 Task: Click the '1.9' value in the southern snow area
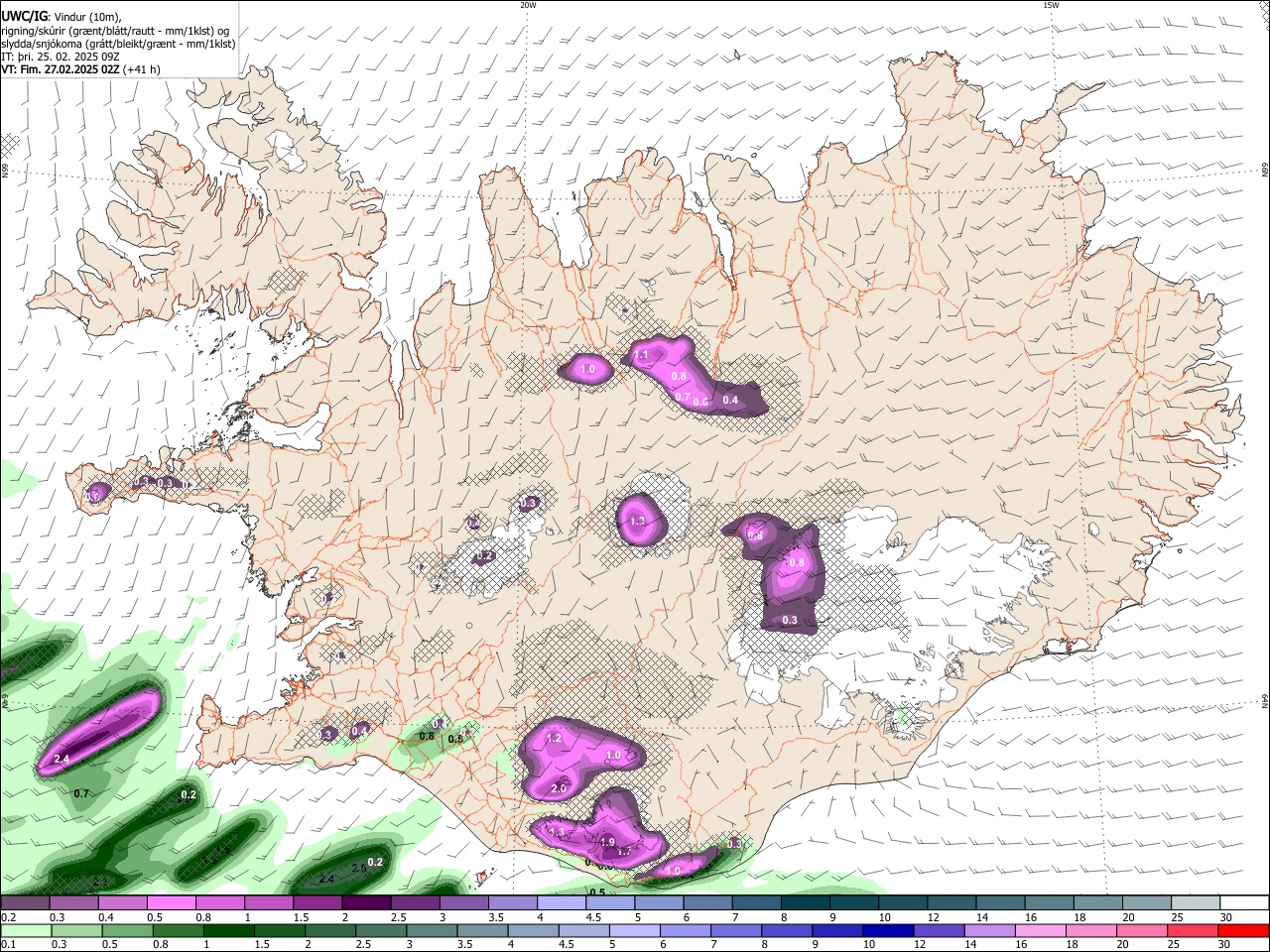608,842
